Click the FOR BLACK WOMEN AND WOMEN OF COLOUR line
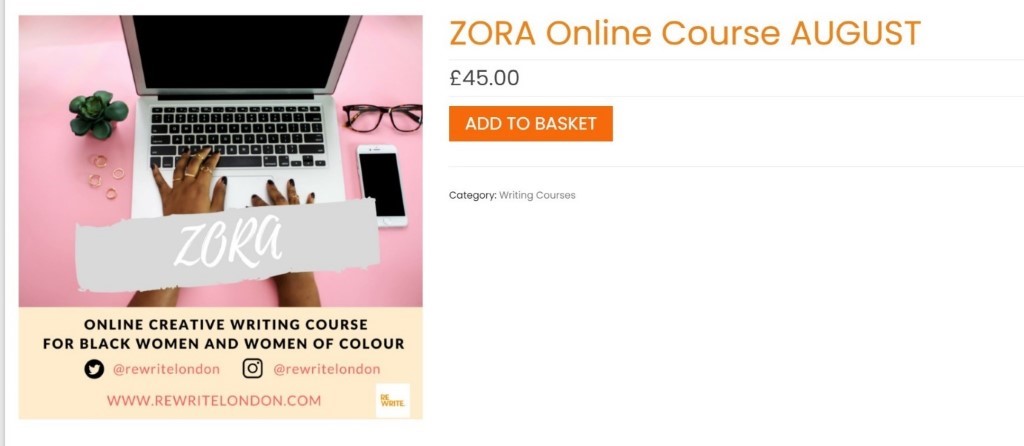The width and height of the screenshot is (1024, 446). (x=223, y=344)
